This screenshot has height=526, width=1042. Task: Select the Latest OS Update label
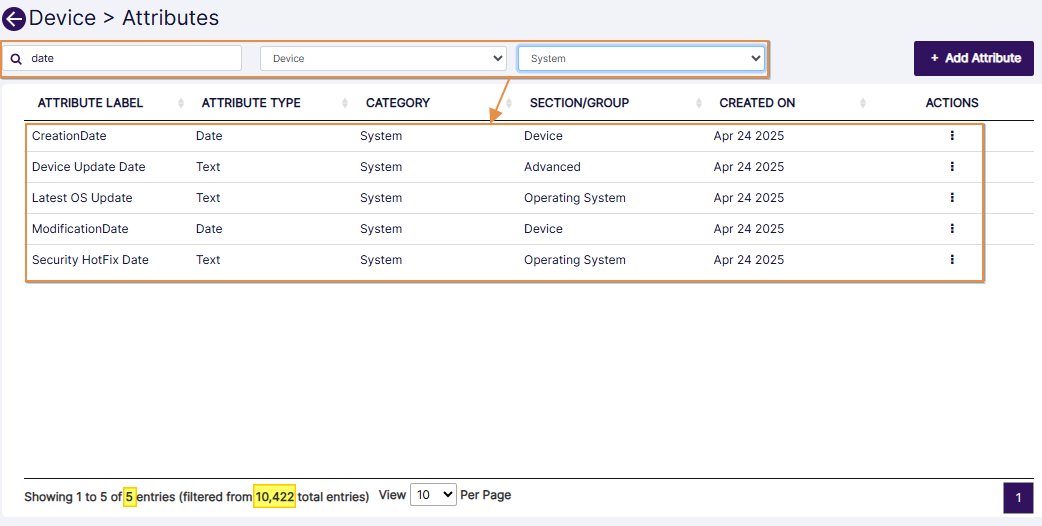(82, 198)
